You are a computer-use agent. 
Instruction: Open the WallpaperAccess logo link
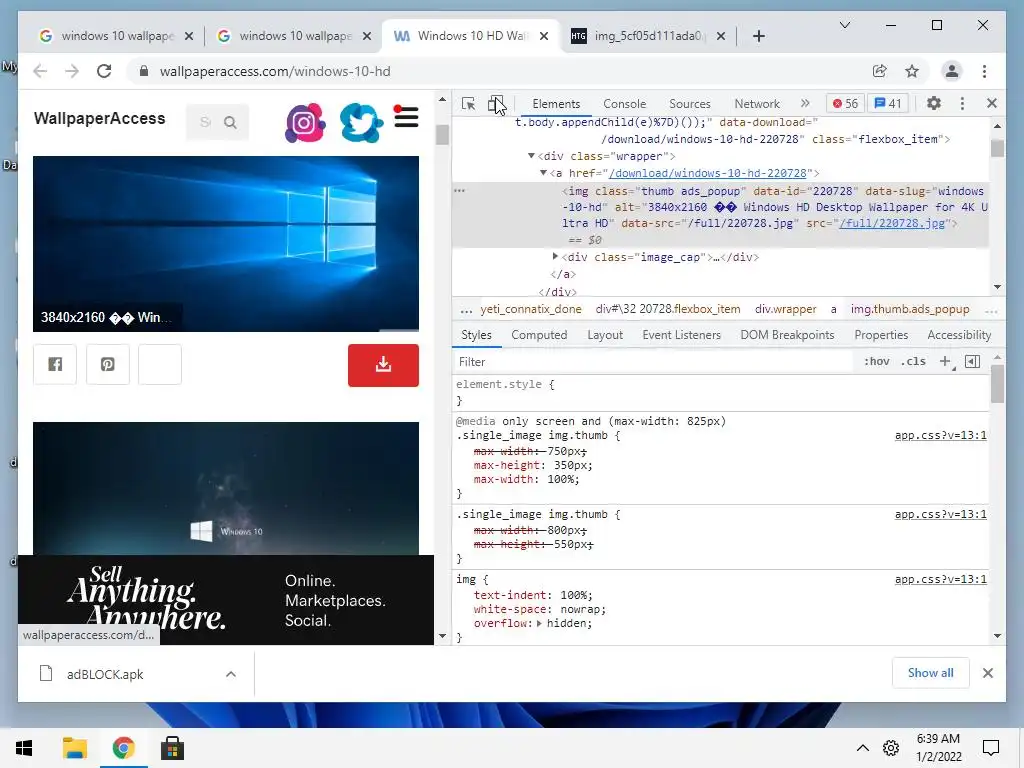[99, 118]
